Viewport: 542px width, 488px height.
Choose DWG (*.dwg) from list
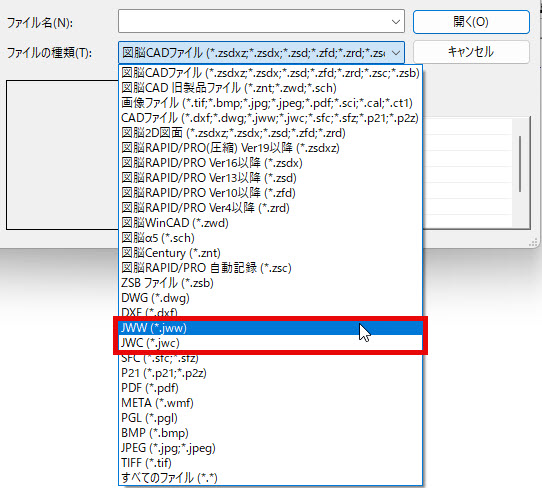[x=270, y=298]
